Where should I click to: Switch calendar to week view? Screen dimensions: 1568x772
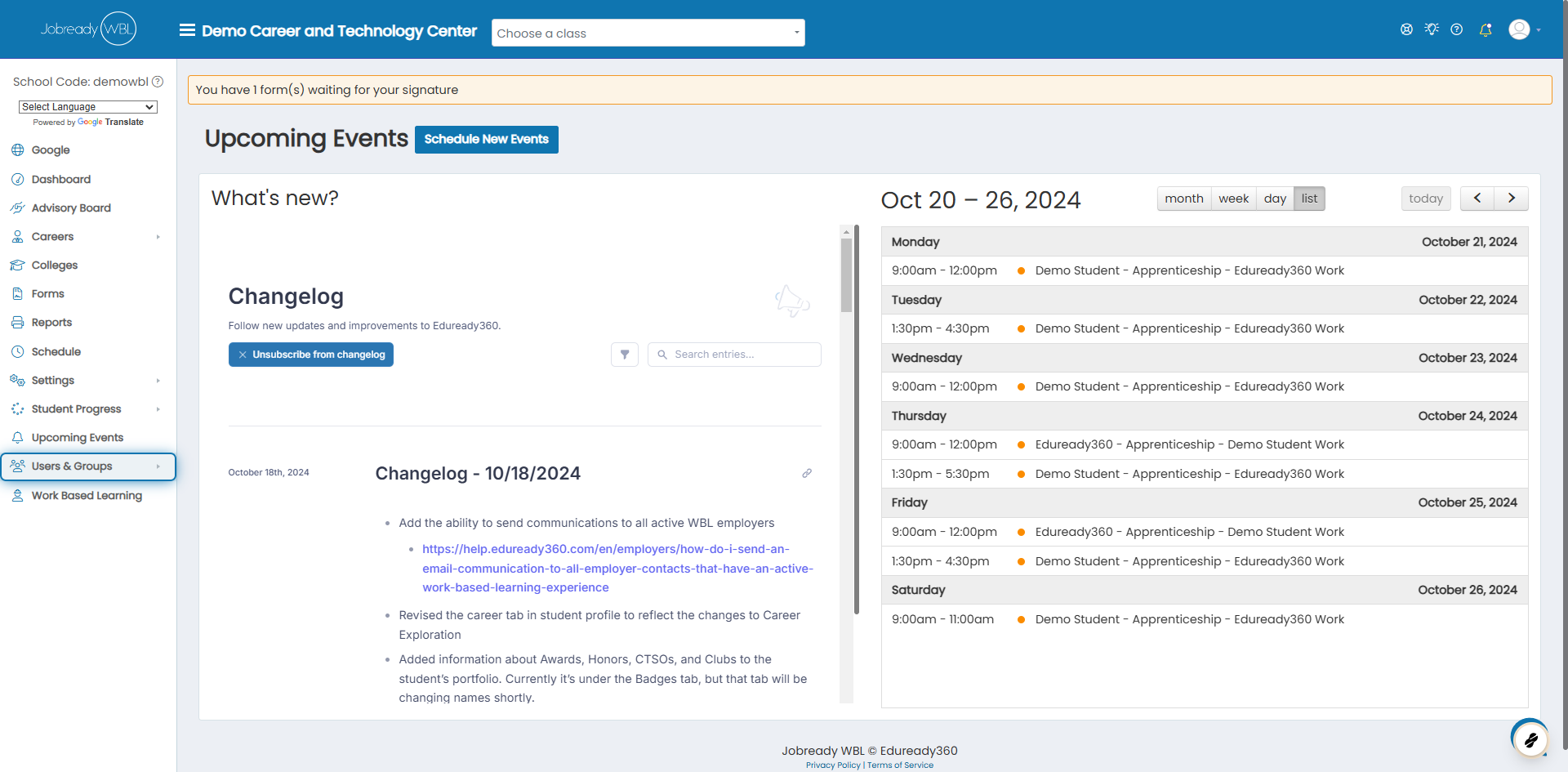tap(1233, 199)
